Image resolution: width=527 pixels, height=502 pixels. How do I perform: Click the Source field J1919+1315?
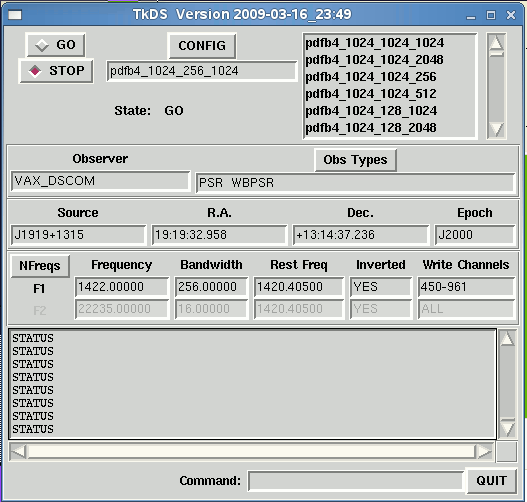pos(78,235)
